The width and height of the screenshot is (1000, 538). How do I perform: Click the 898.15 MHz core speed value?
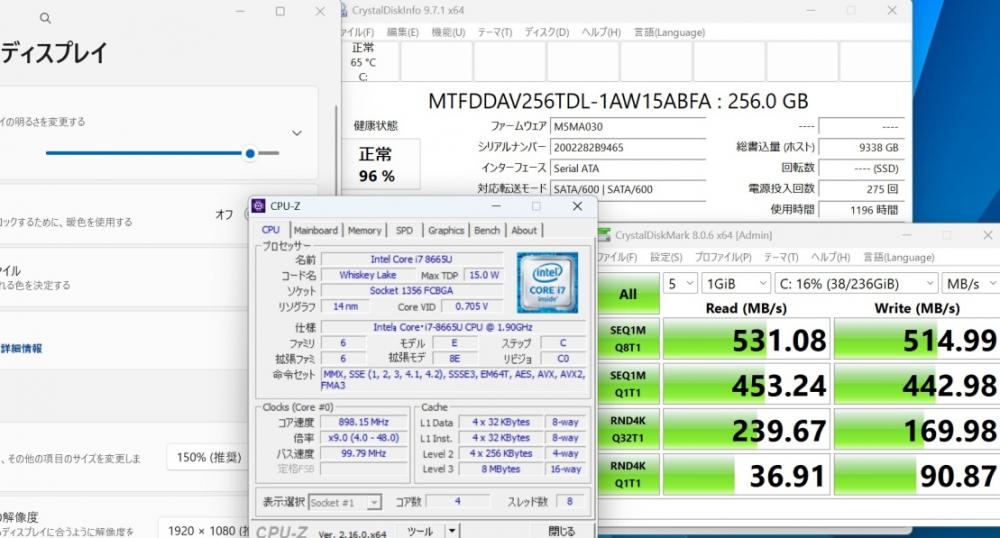point(364,422)
